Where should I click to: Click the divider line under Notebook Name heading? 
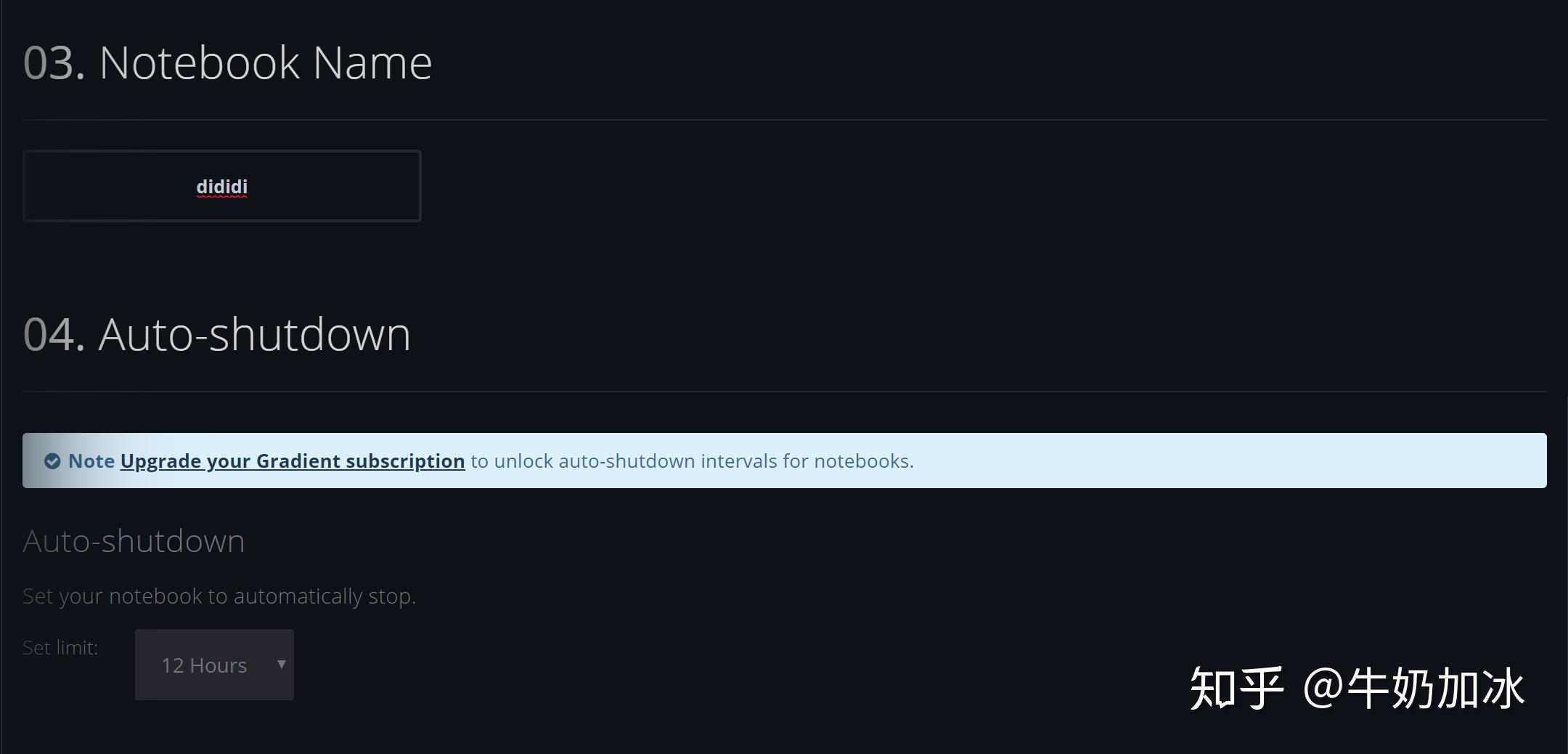pos(784,119)
